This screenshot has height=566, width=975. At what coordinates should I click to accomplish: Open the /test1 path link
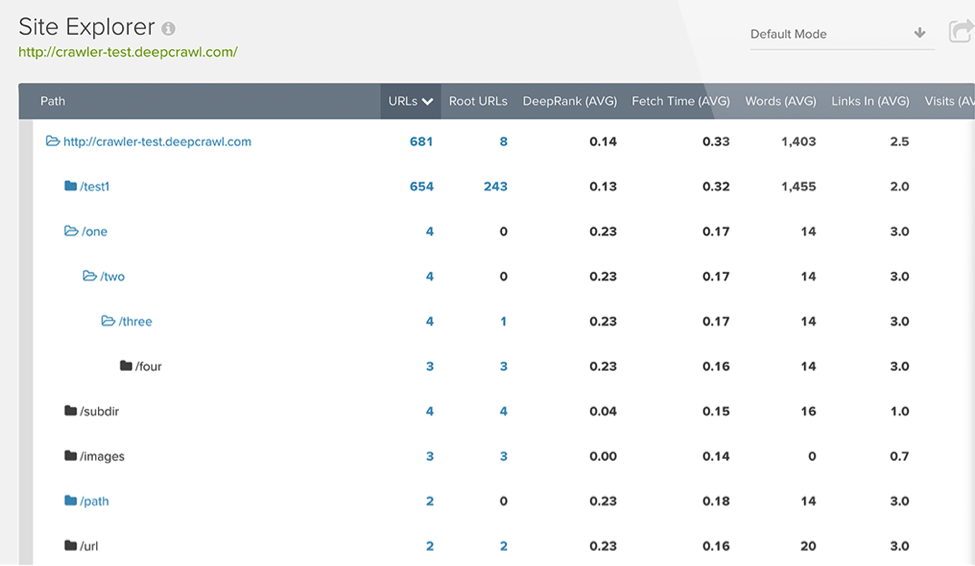coord(95,187)
